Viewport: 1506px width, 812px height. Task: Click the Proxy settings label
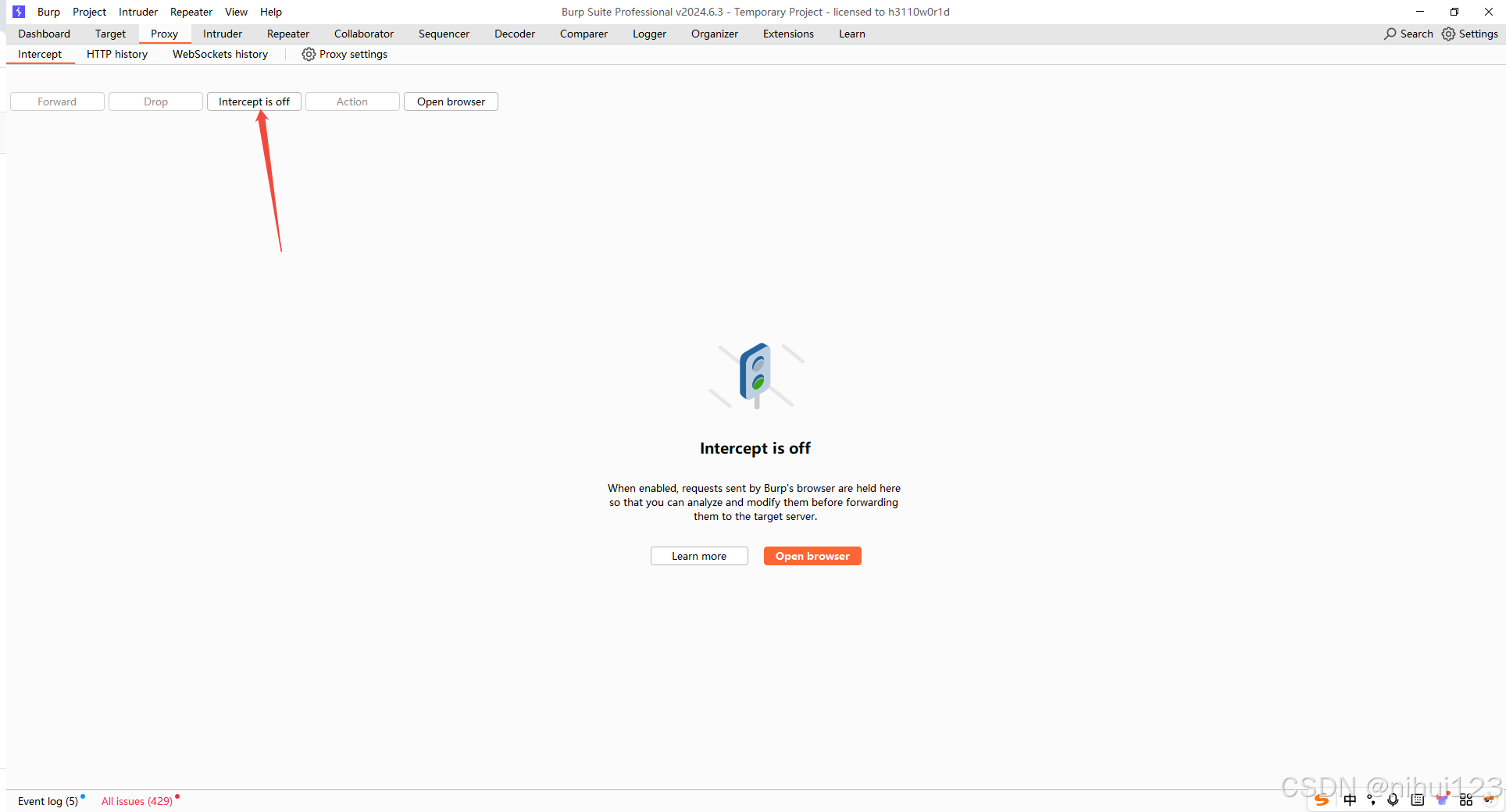point(353,54)
